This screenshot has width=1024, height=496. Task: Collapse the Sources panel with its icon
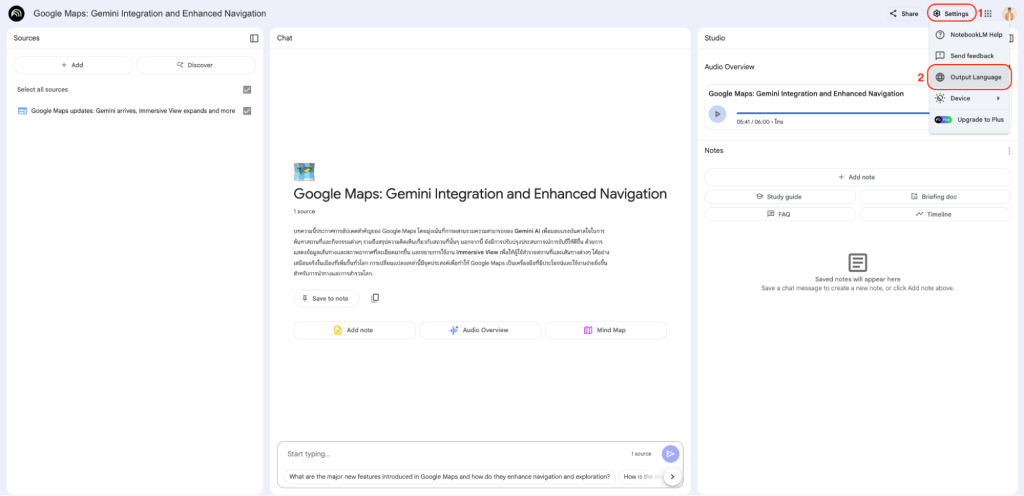coord(254,39)
